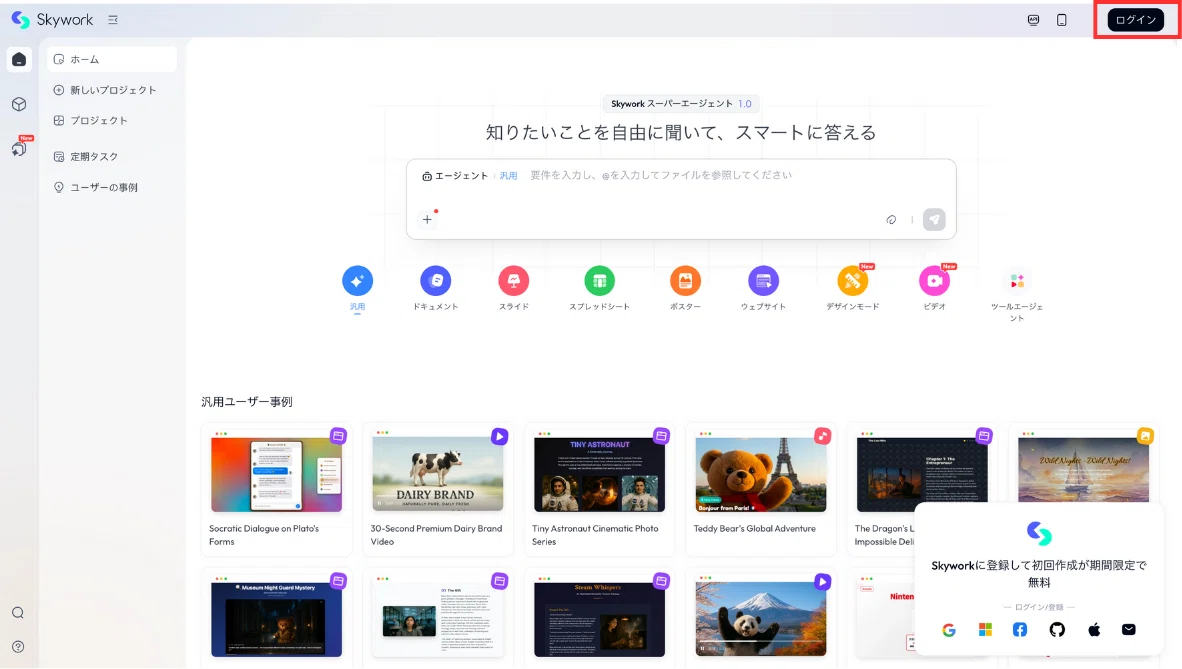The width and height of the screenshot is (1182, 669).
Task: Open help icon at bottom of rail
Action: (18, 646)
